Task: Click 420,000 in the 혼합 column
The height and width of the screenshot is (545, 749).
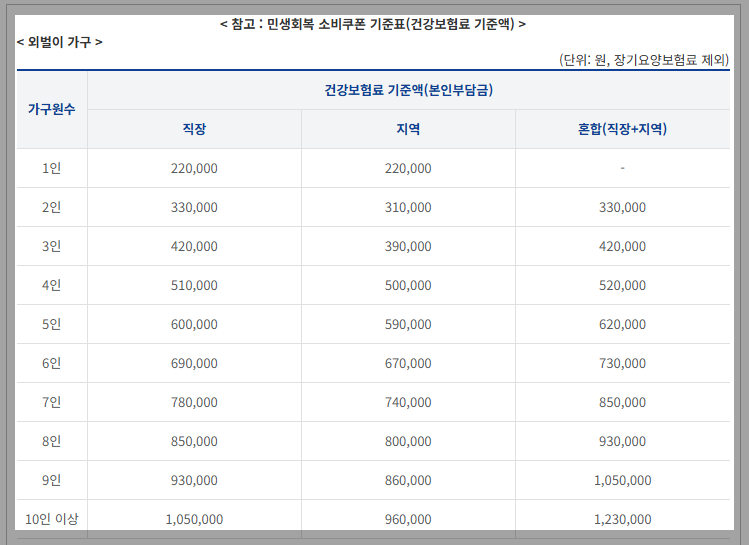Action: [622, 246]
